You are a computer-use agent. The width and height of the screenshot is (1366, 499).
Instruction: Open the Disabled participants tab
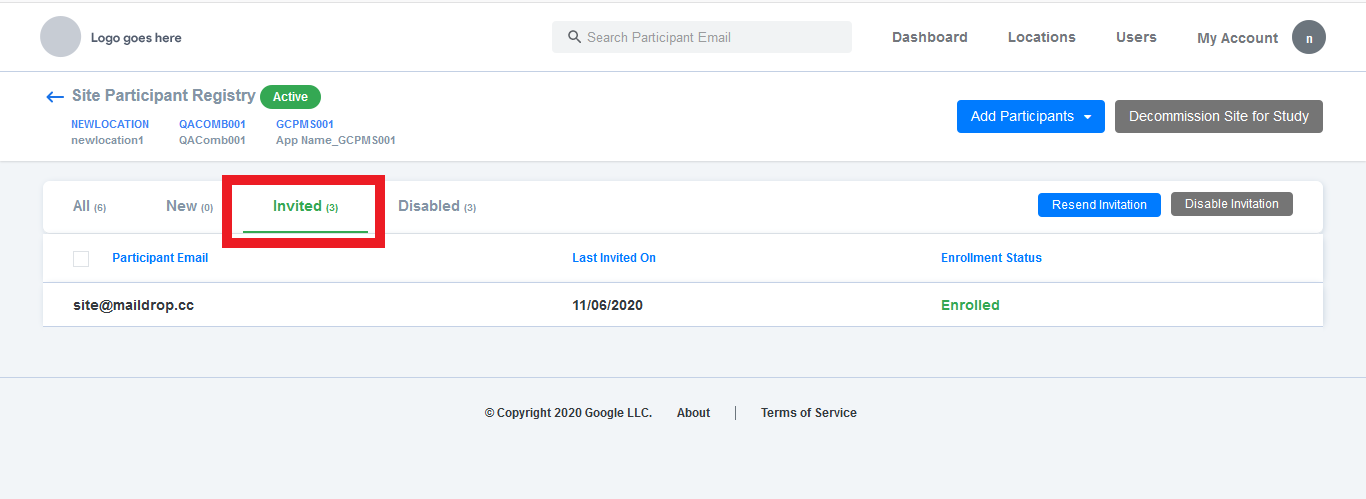(x=437, y=206)
